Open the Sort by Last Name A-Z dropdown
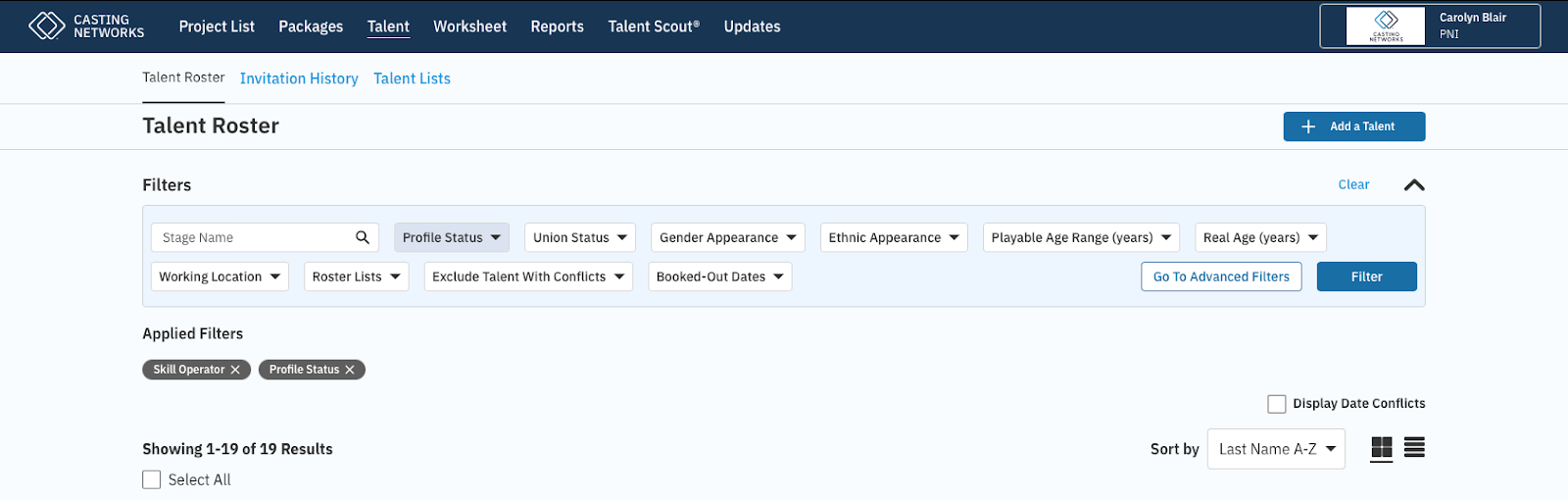 click(1276, 449)
